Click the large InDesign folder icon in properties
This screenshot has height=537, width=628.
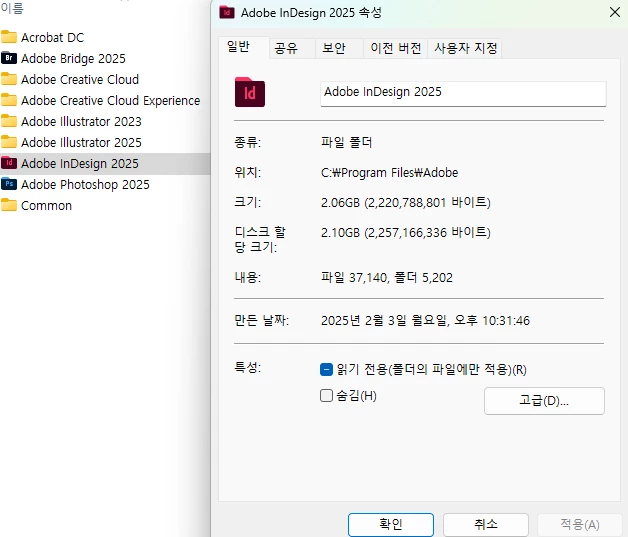tap(250, 92)
